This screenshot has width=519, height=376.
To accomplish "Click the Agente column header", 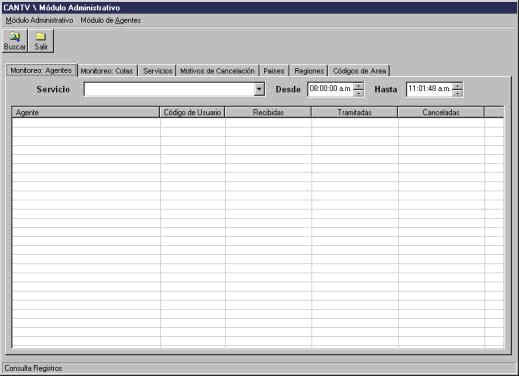I will 86,112.
